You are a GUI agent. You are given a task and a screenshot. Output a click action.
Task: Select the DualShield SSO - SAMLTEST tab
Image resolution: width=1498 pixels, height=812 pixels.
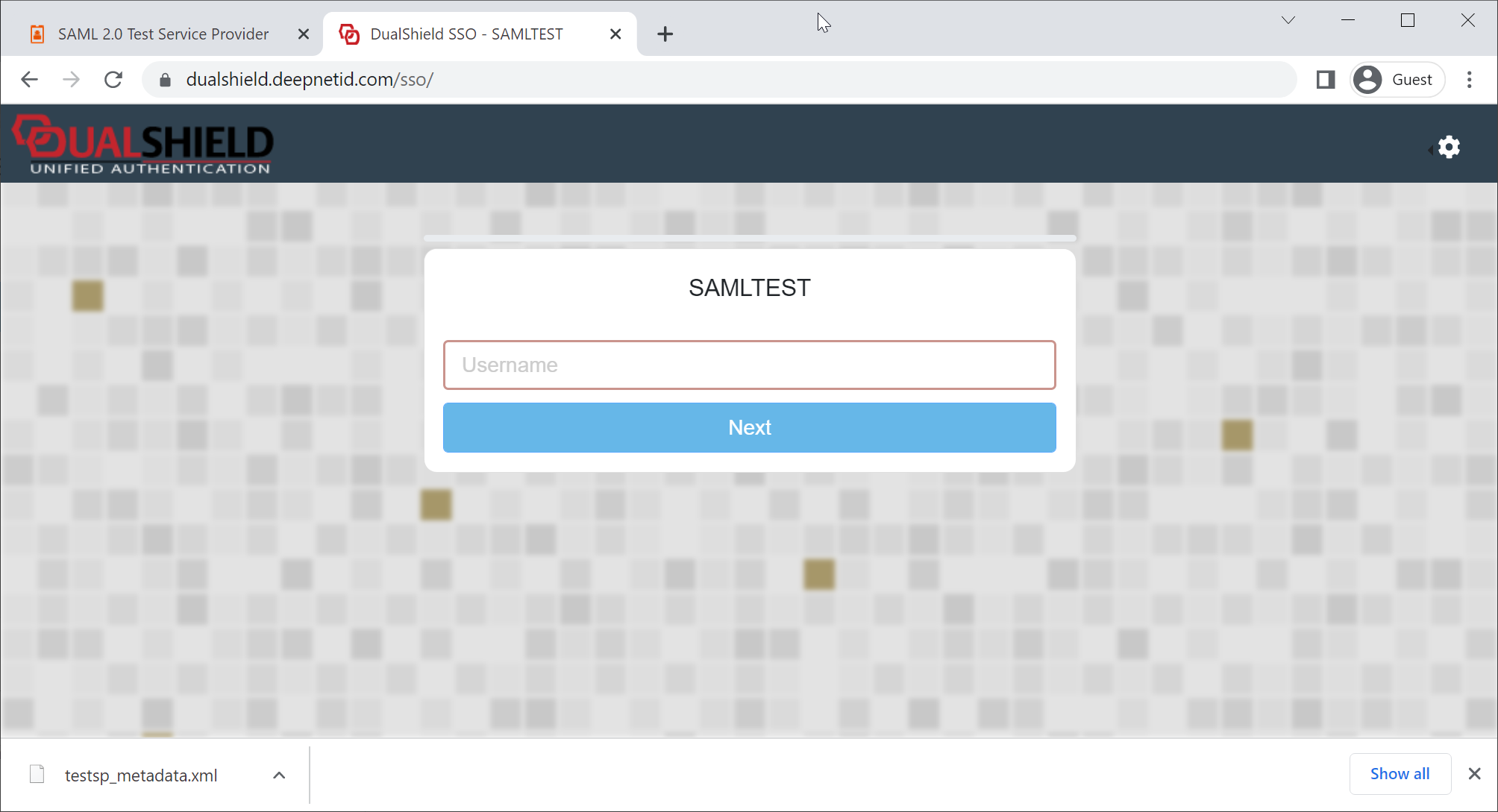point(466,34)
